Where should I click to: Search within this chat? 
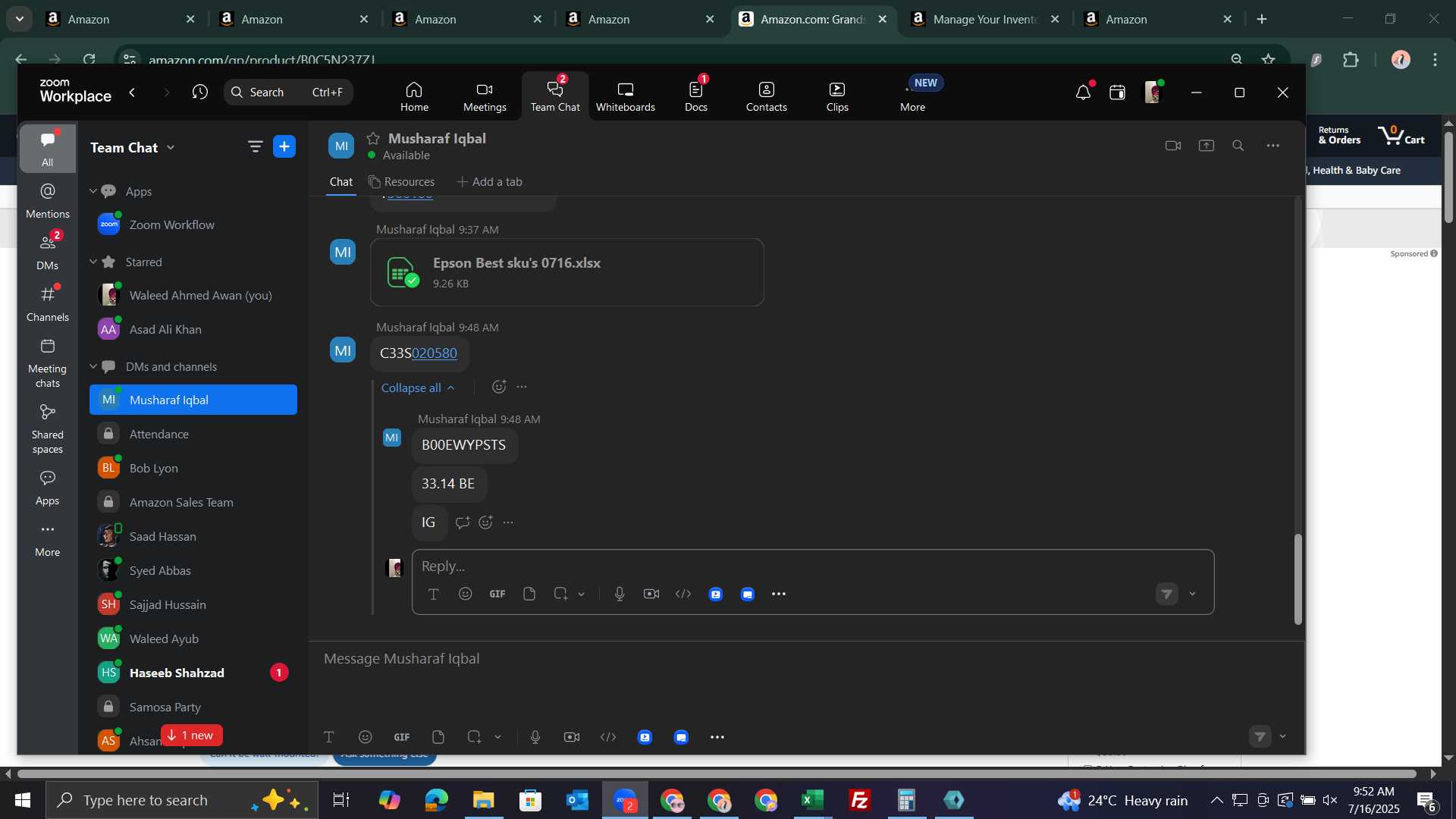tap(1238, 146)
